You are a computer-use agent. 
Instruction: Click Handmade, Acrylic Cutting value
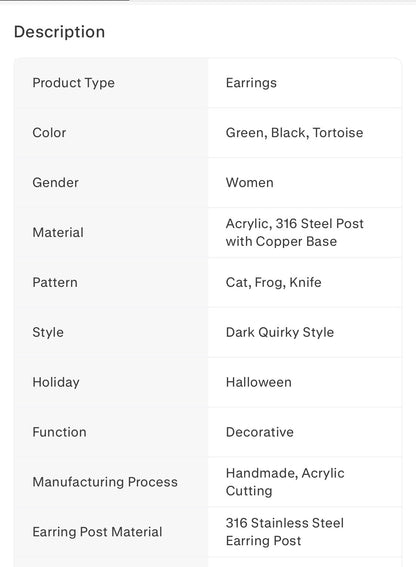(x=285, y=482)
